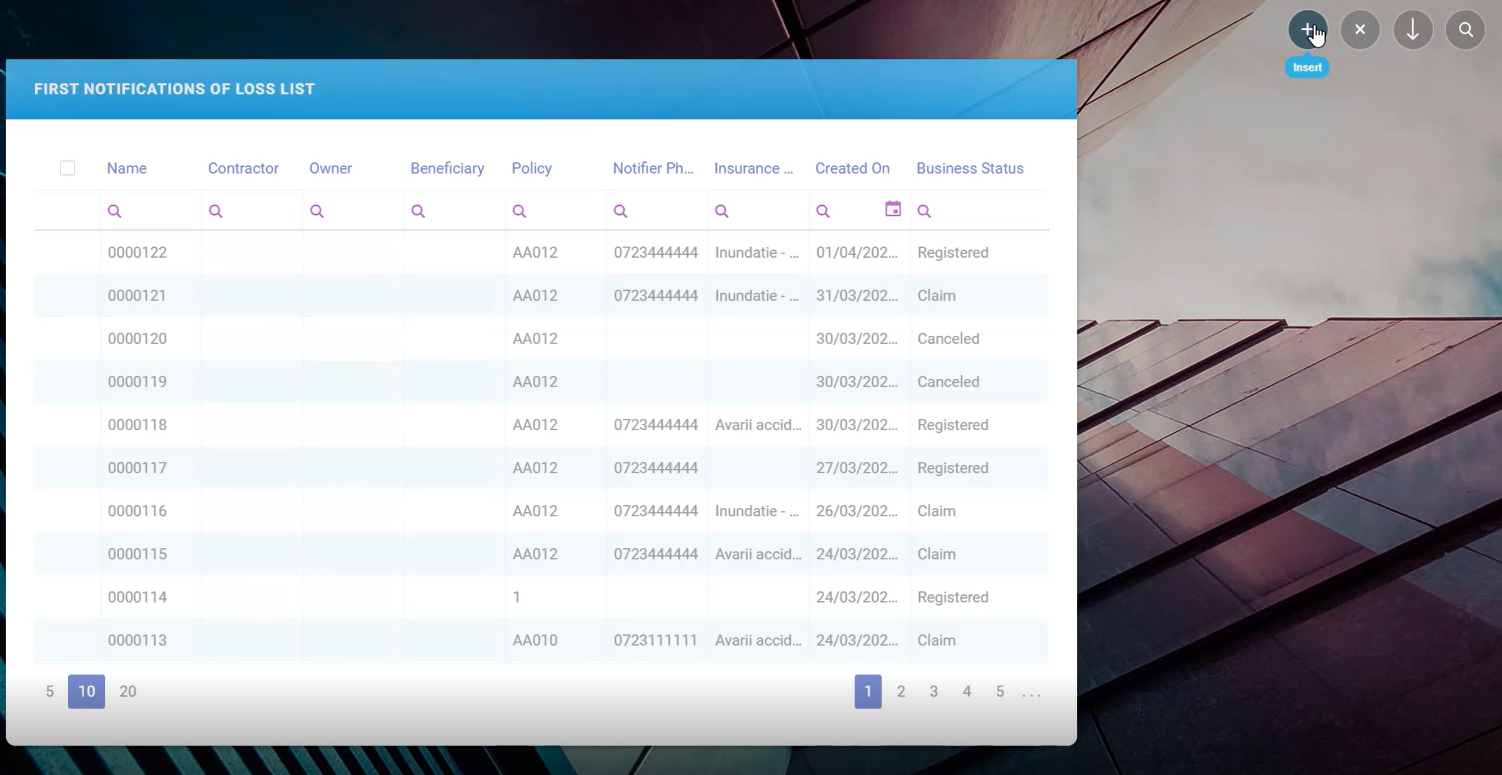Click the search icon in top-right toolbar
This screenshot has width=1502, height=775.
coord(1466,30)
